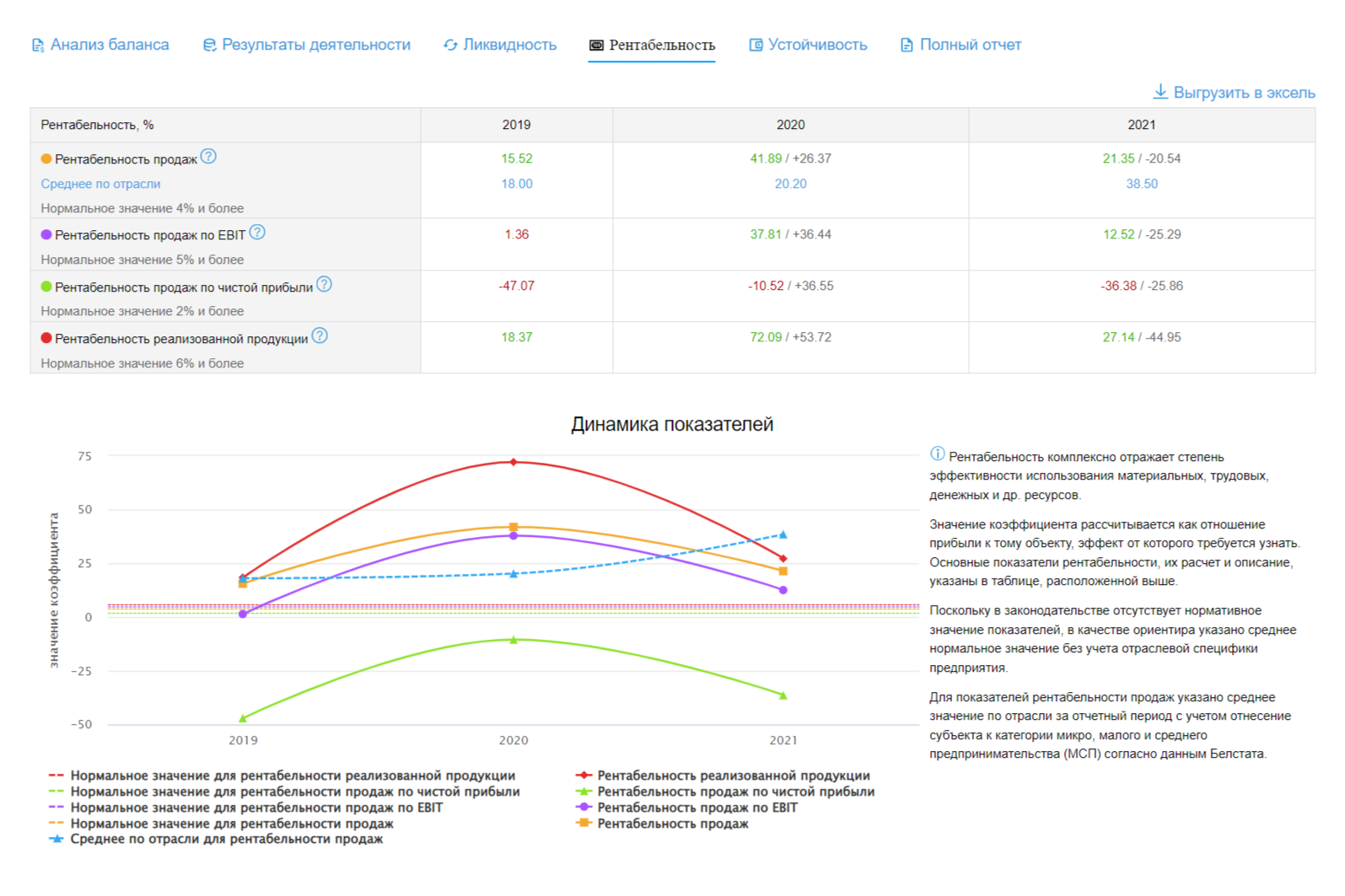Hide Рентабельность продаж по чистой прибыли legend series

point(735,791)
